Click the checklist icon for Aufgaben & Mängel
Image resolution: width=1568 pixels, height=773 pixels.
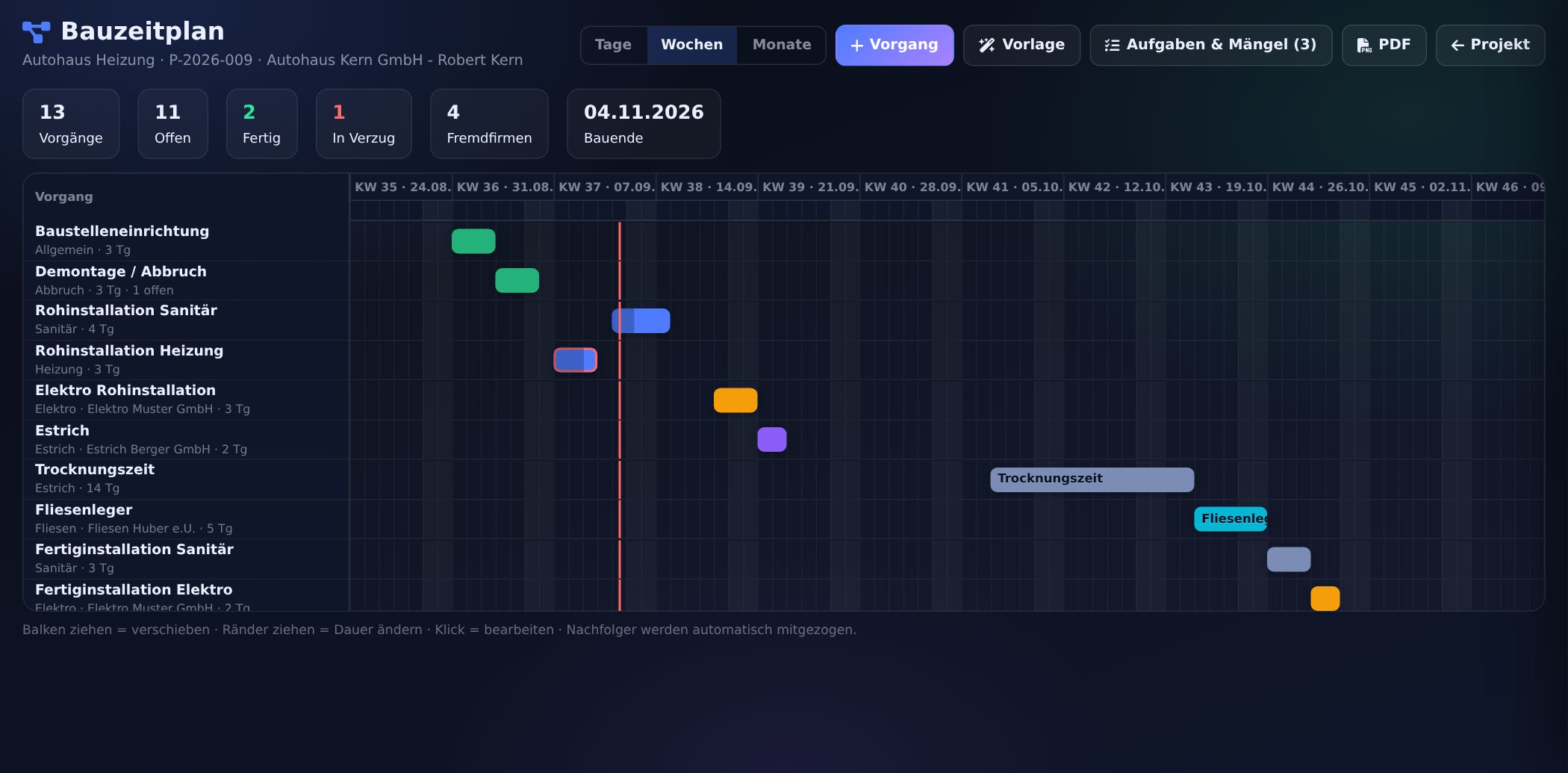click(x=1112, y=45)
